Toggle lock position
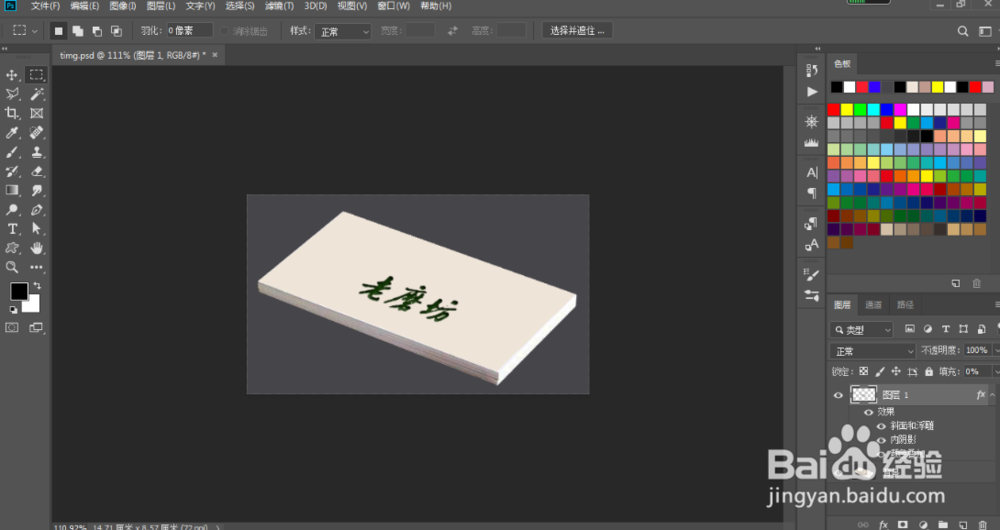The height and width of the screenshot is (530, 1000). [896, 371]
